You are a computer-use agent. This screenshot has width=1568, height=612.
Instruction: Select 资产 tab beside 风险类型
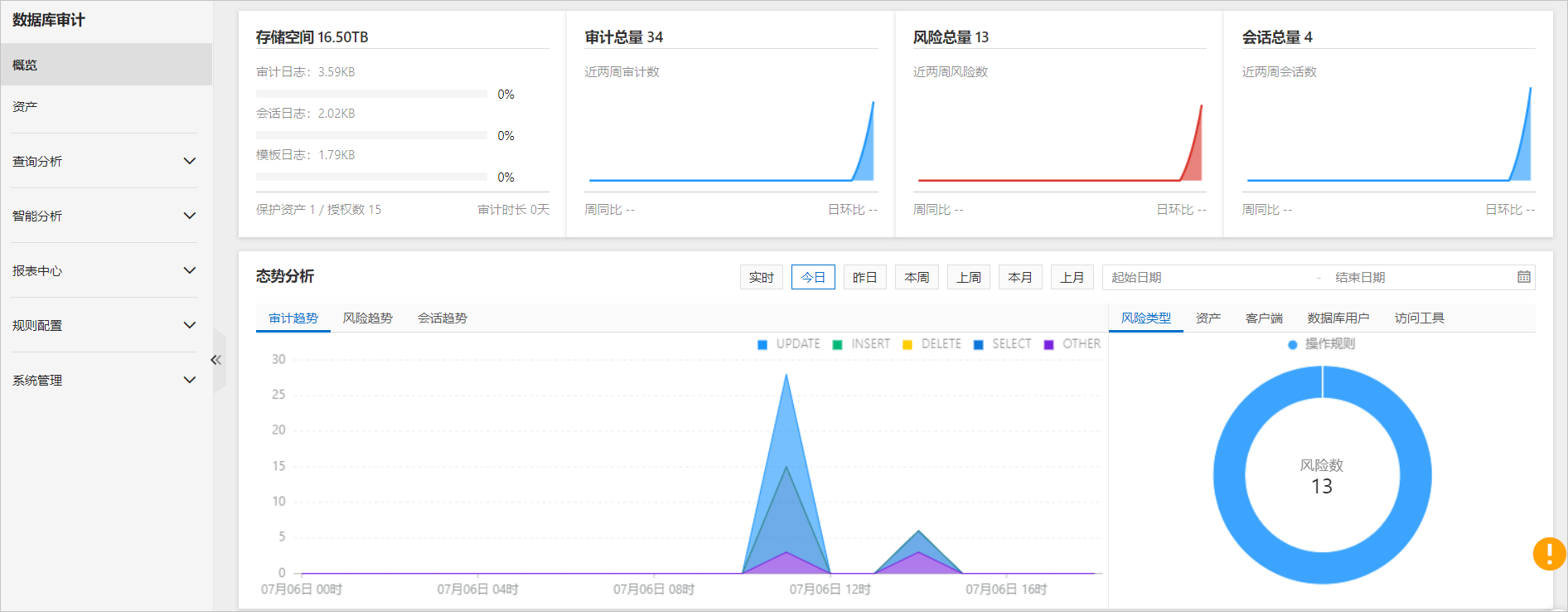point(1208,318)
